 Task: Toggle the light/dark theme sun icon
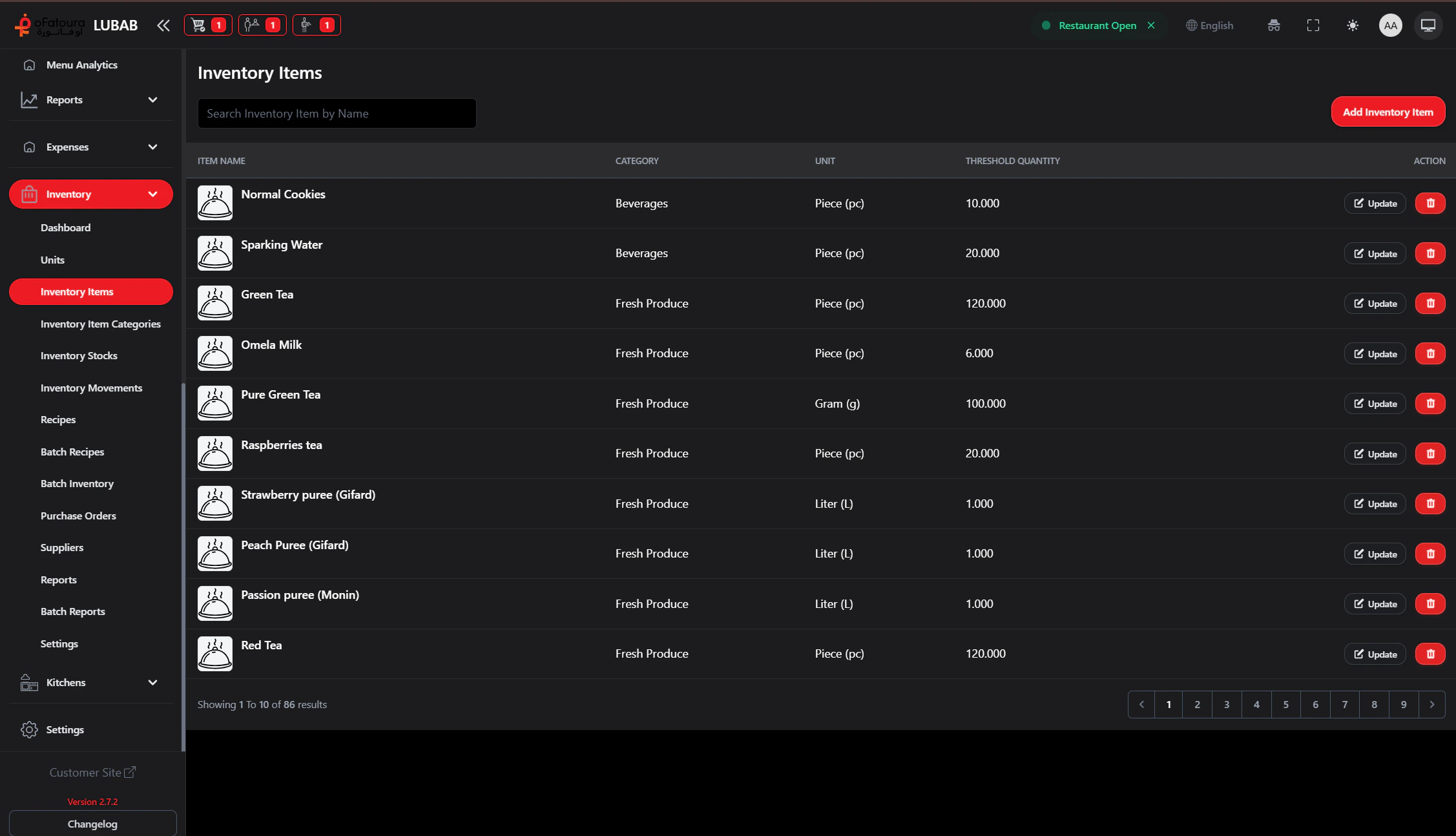click(1352, 25)
